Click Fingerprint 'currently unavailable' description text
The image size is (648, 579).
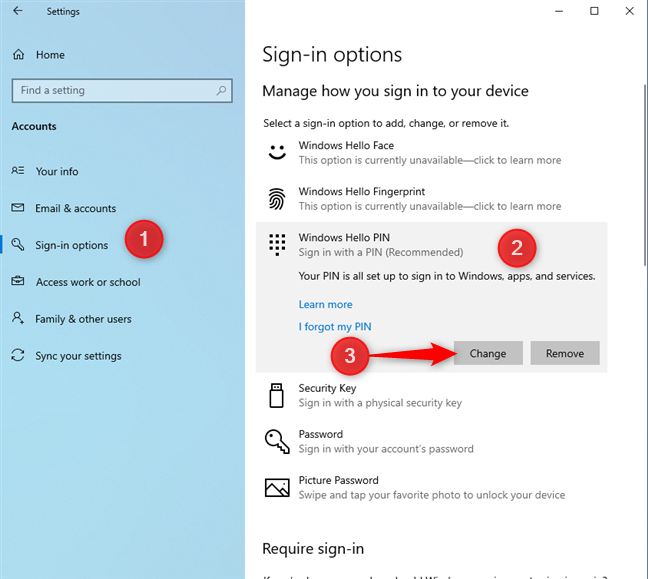coord(430,206)
